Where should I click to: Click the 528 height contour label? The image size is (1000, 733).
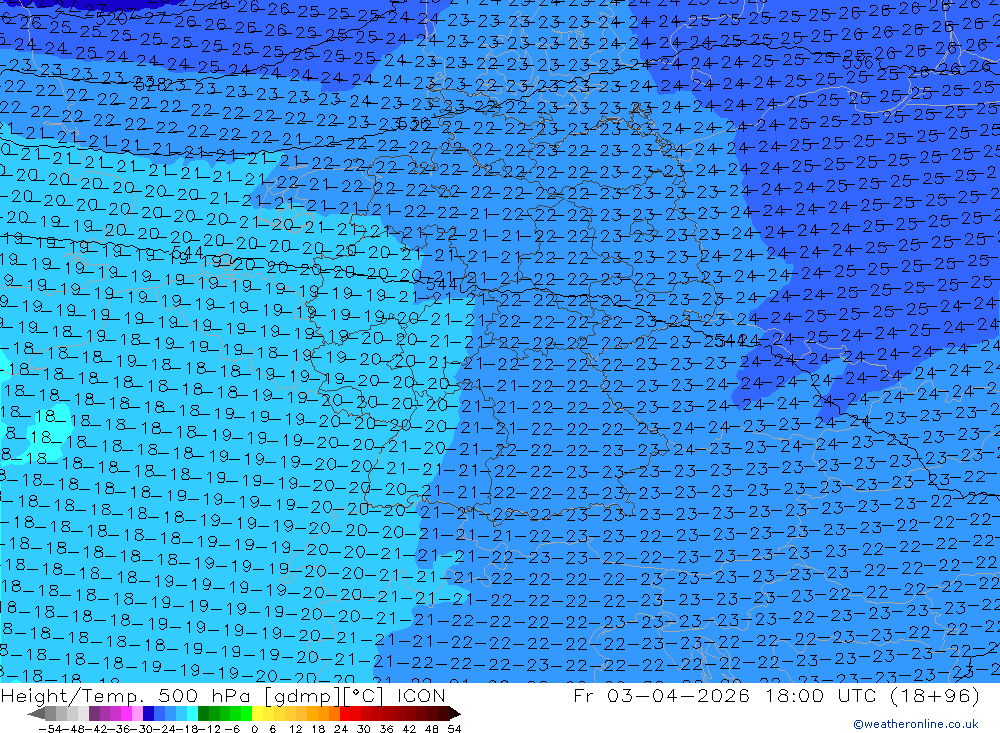pyautogui.click(x=151, y=84)
